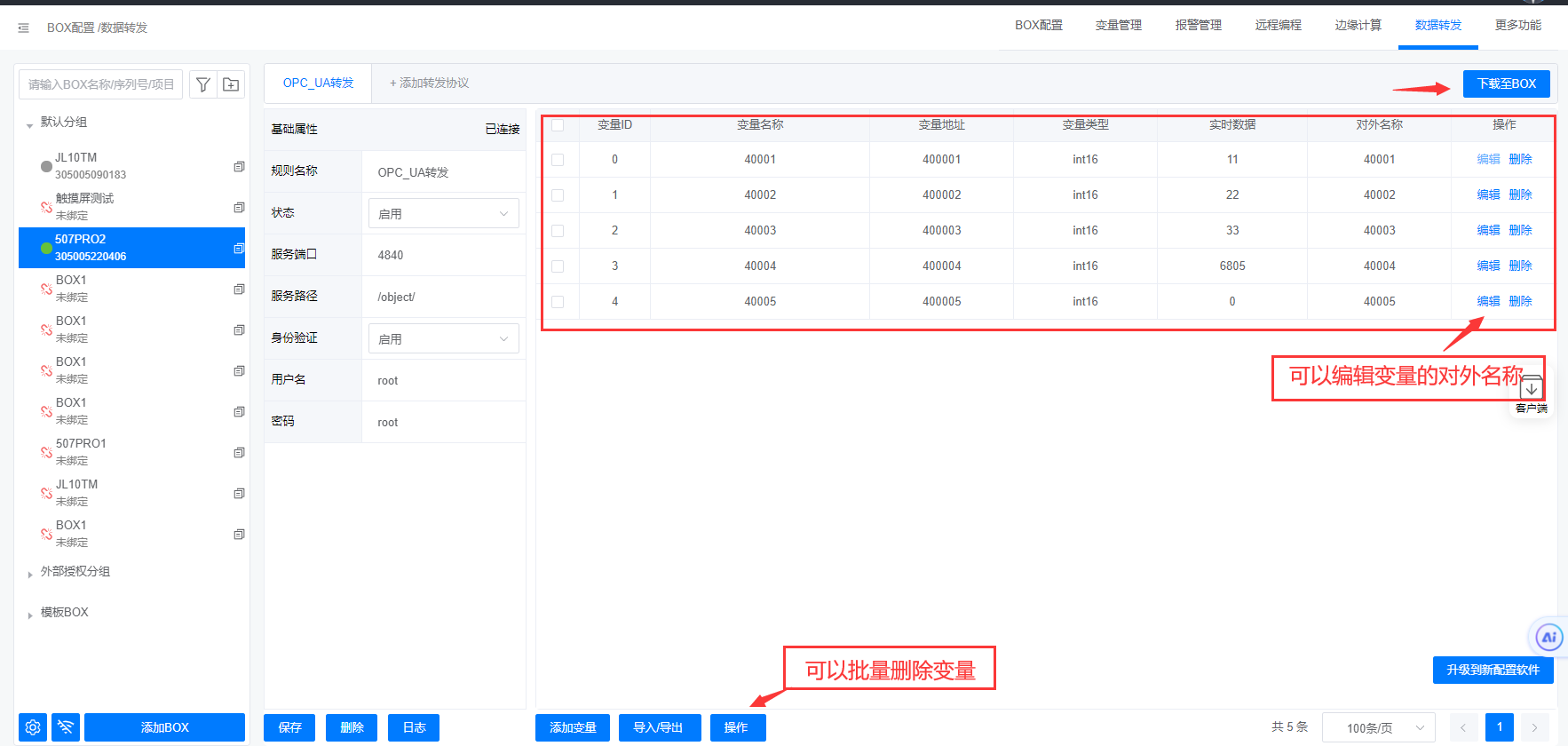Screen dimensions: 1568x746
Task: Click the 下载至BOX button
Action: tap(1507, 83)
